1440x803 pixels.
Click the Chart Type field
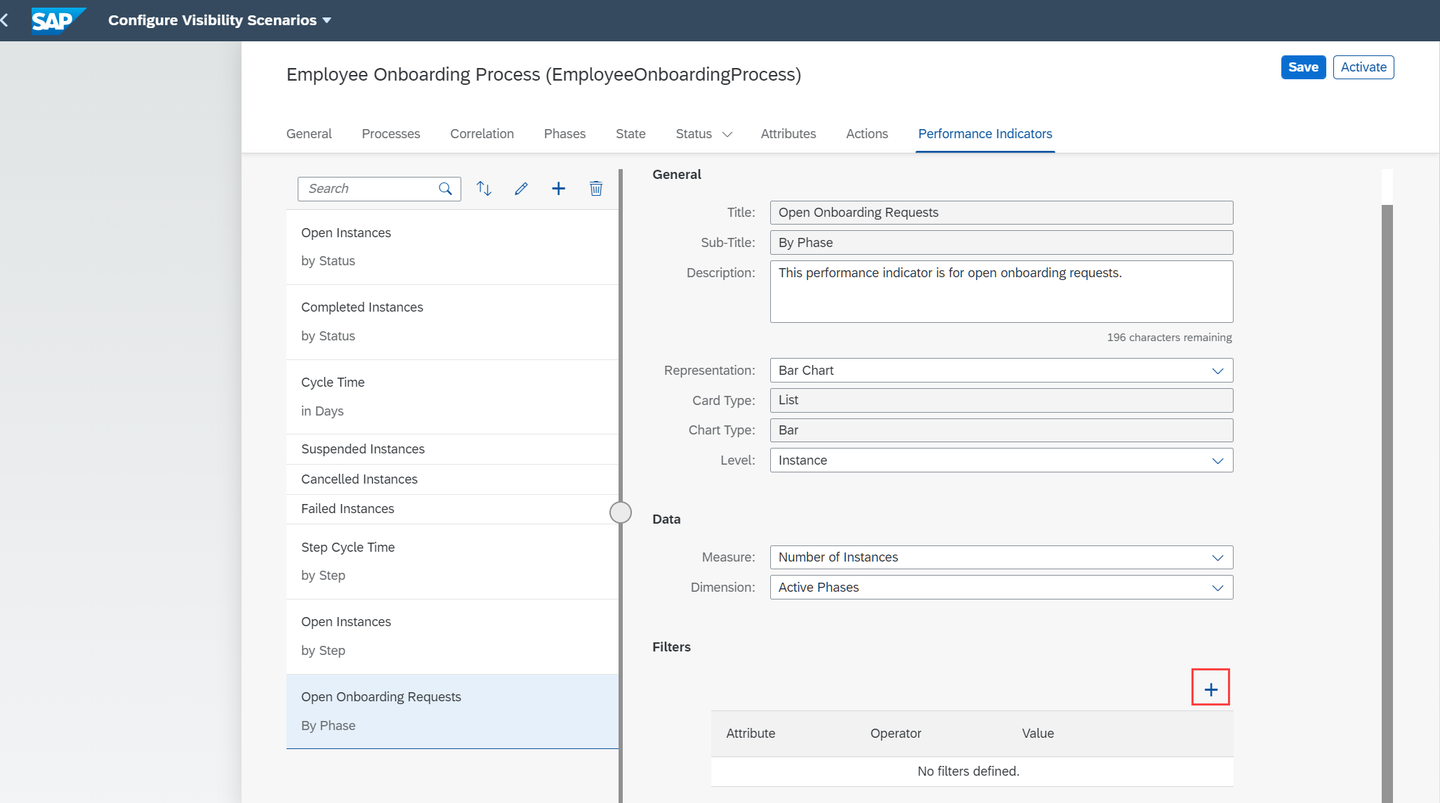pyautogui.click(x=1001, y=430)
